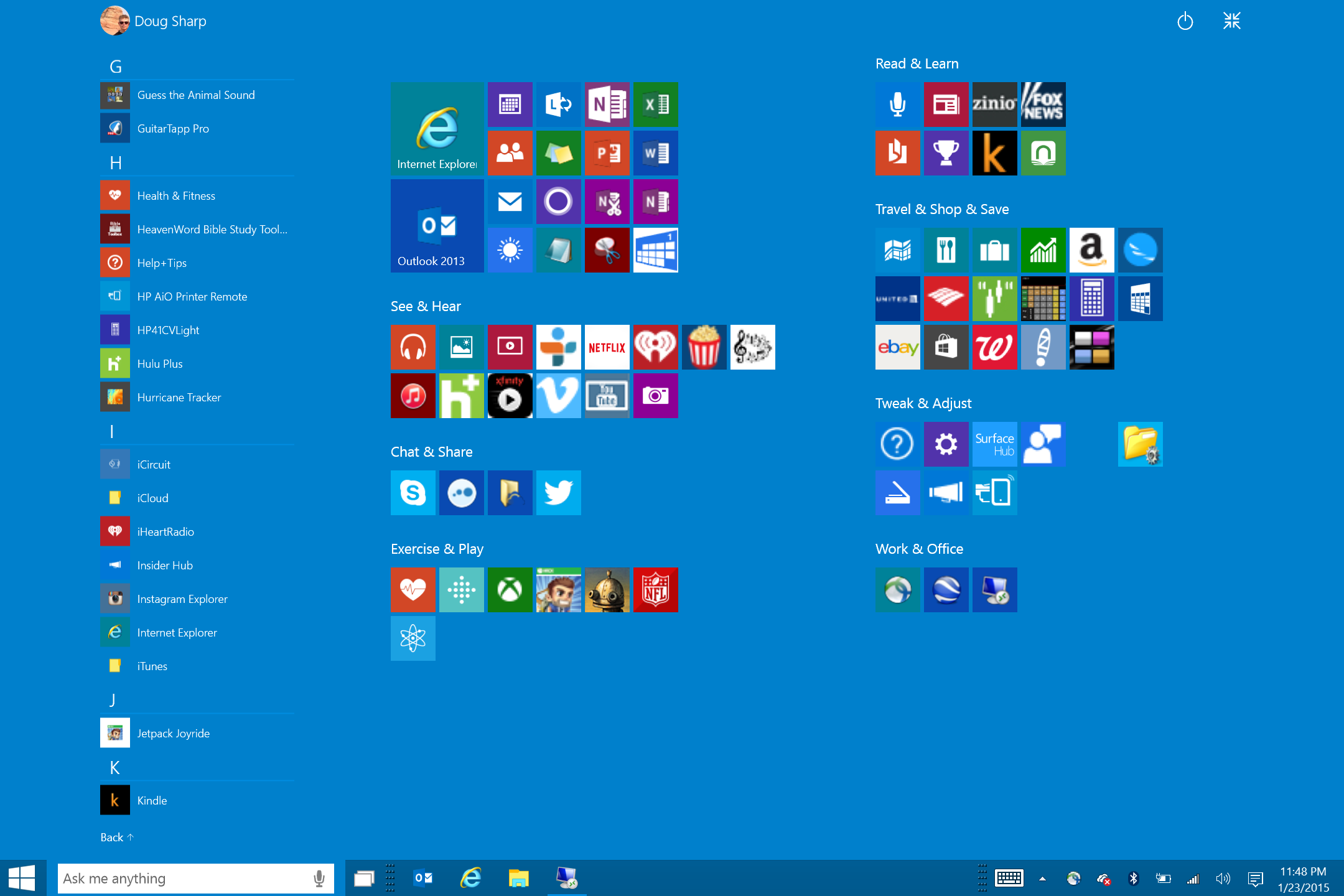Open Health & Fitness from apps list
This screenshot has height=896, width=1344.
(x=197, y=196)
